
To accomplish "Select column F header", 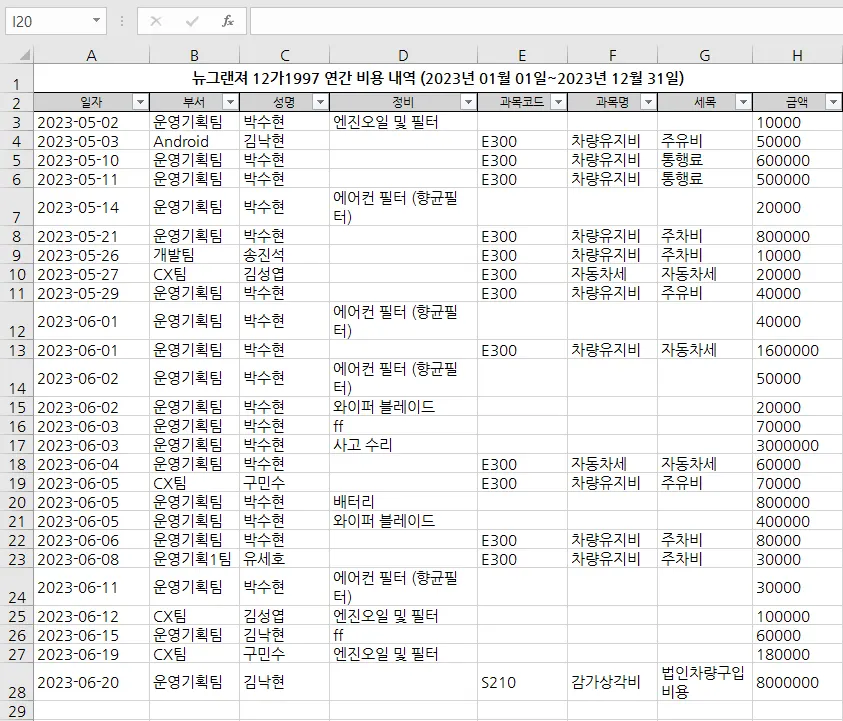I will [612, 55].
